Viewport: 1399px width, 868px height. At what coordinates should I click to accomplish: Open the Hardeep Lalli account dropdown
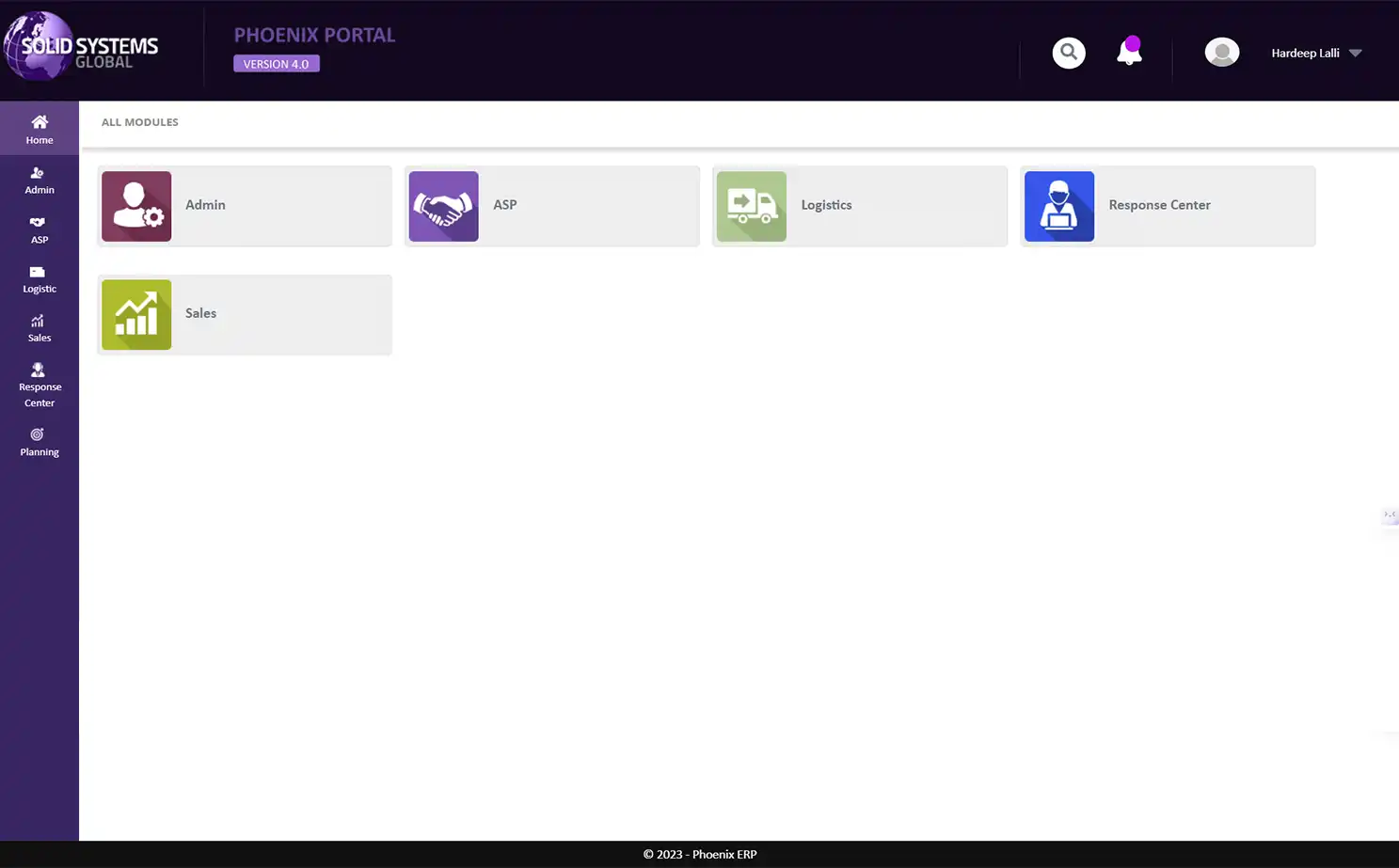pos(1314,53)
